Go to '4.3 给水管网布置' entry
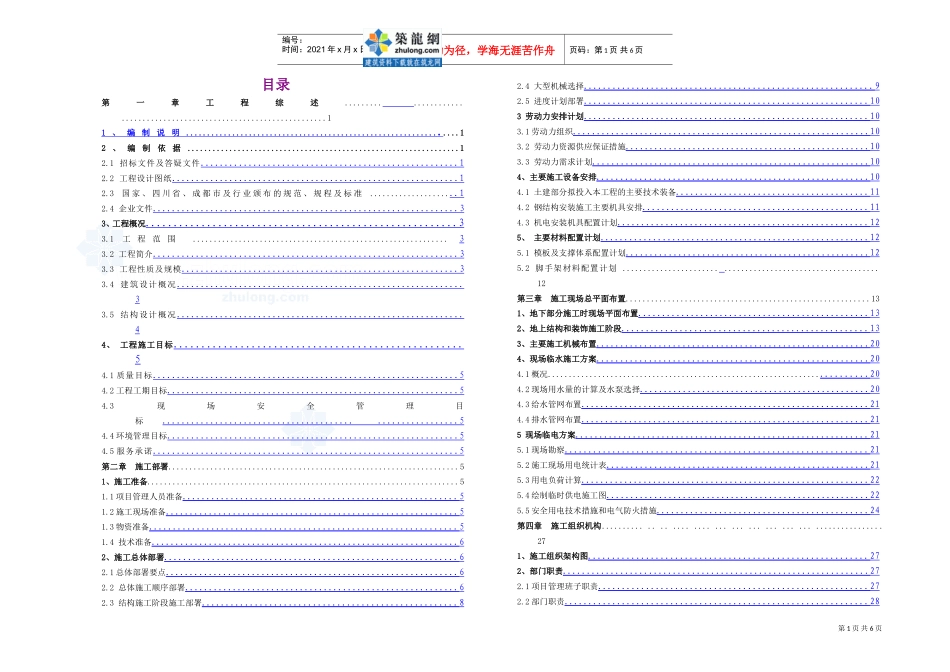 tap(698, 404)
